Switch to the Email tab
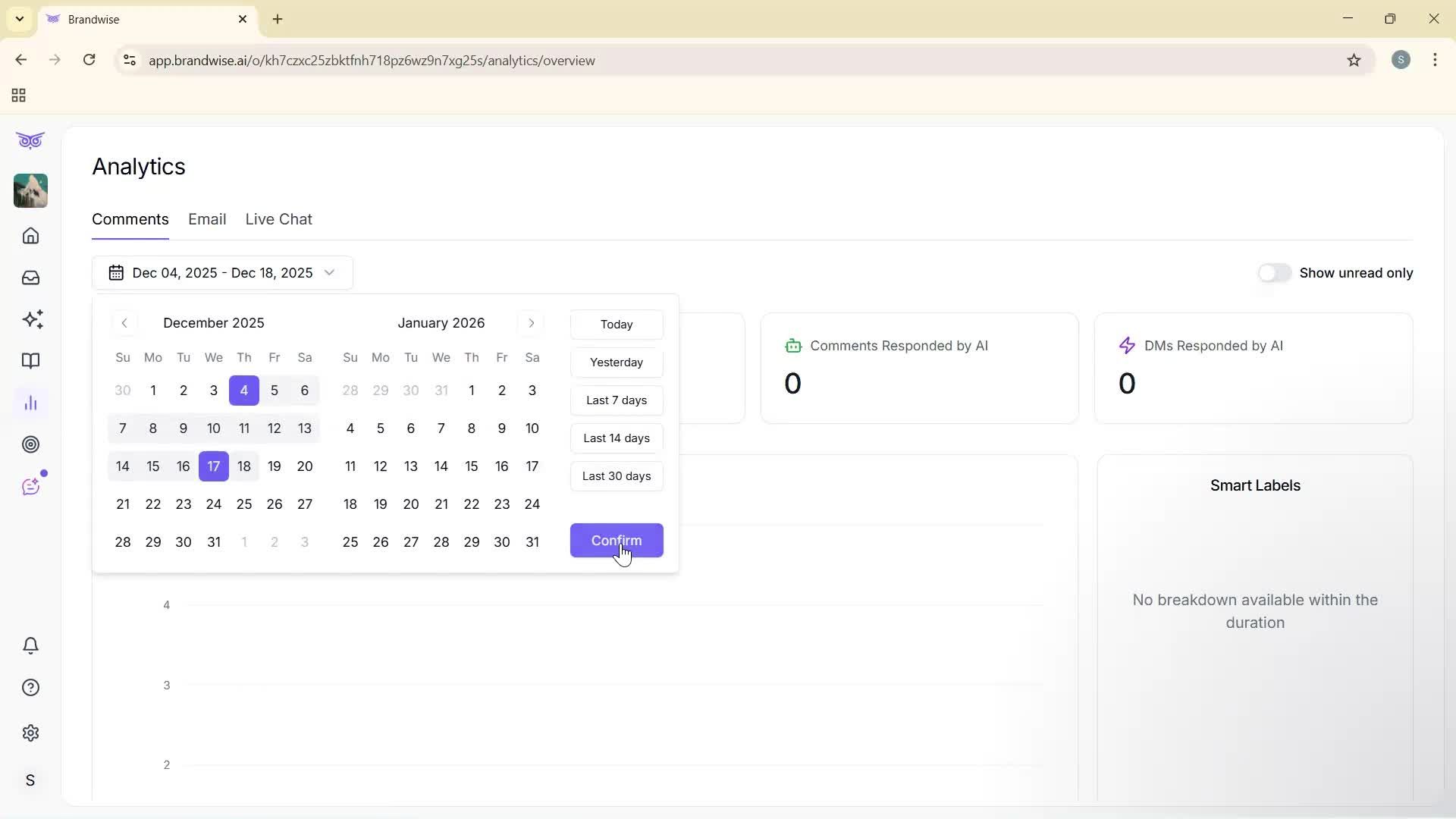This screenshot has width=1456, height=819. [x=207, y=219]
